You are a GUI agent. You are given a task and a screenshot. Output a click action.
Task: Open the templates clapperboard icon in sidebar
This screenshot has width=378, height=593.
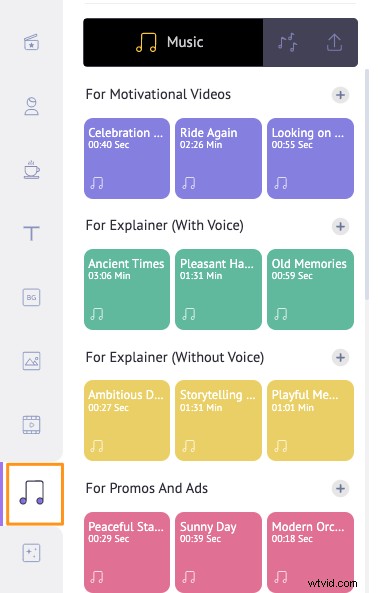31,42
